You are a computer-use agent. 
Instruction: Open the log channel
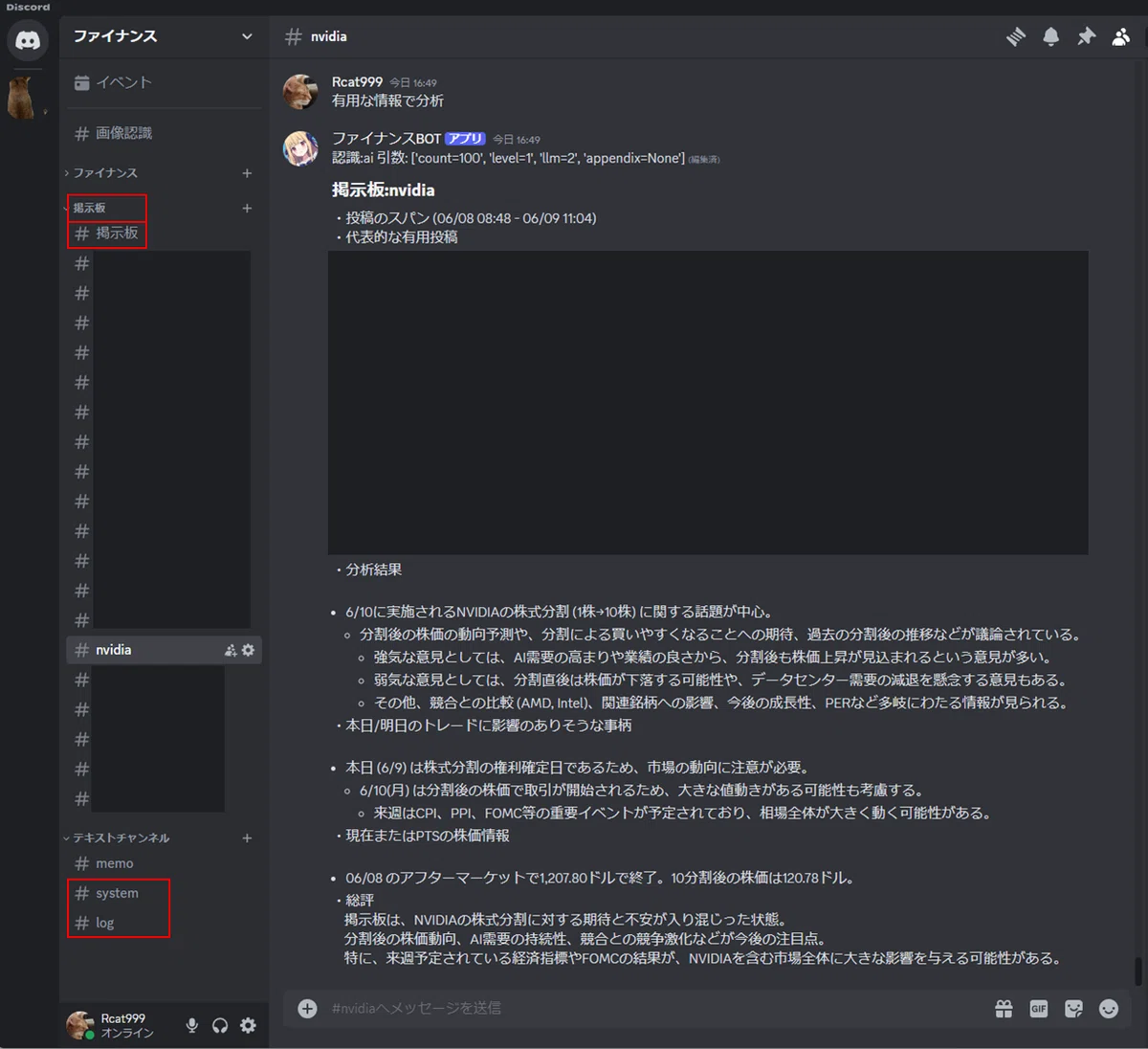pyautogui.click(x=163, y=923)
